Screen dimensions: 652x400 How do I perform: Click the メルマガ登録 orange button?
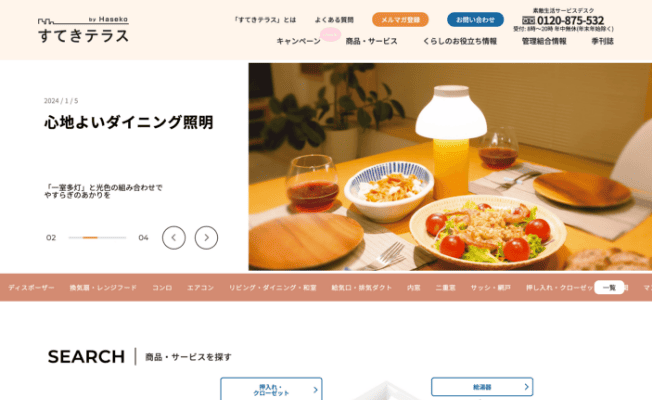coord(400,20)
